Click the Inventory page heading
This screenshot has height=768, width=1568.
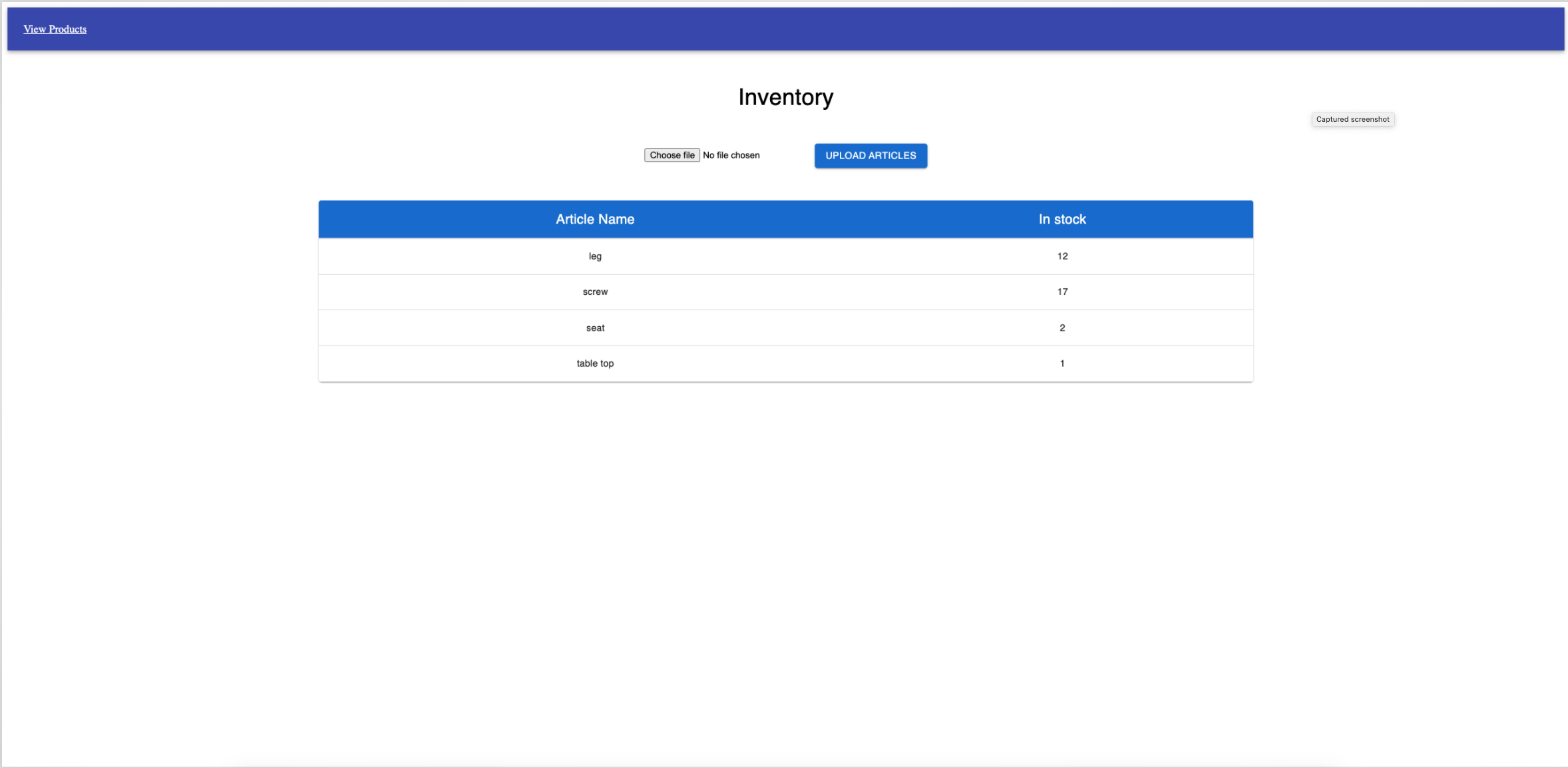pos(785,97)
